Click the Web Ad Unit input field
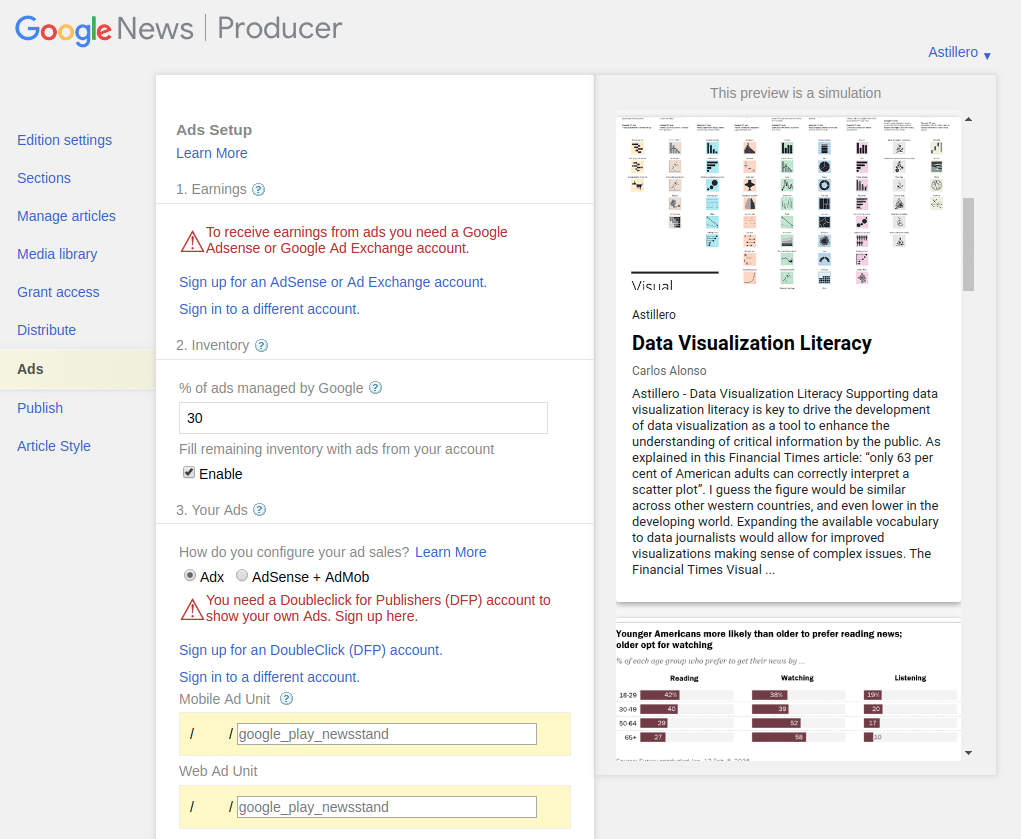Image resolution: width=1021 pixels, height=839 pixels. pyautogui.click(x=385, y=806)
